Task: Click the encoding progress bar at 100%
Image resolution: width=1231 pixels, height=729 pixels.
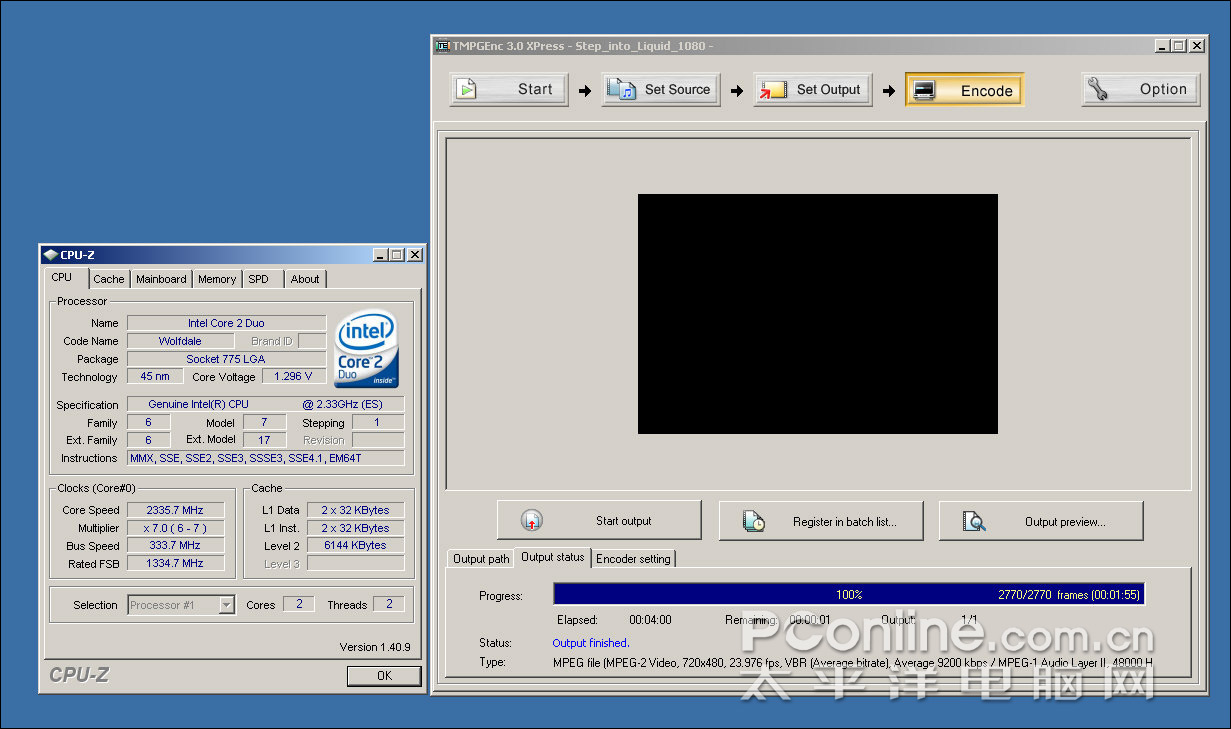Action: pos(849,594)
